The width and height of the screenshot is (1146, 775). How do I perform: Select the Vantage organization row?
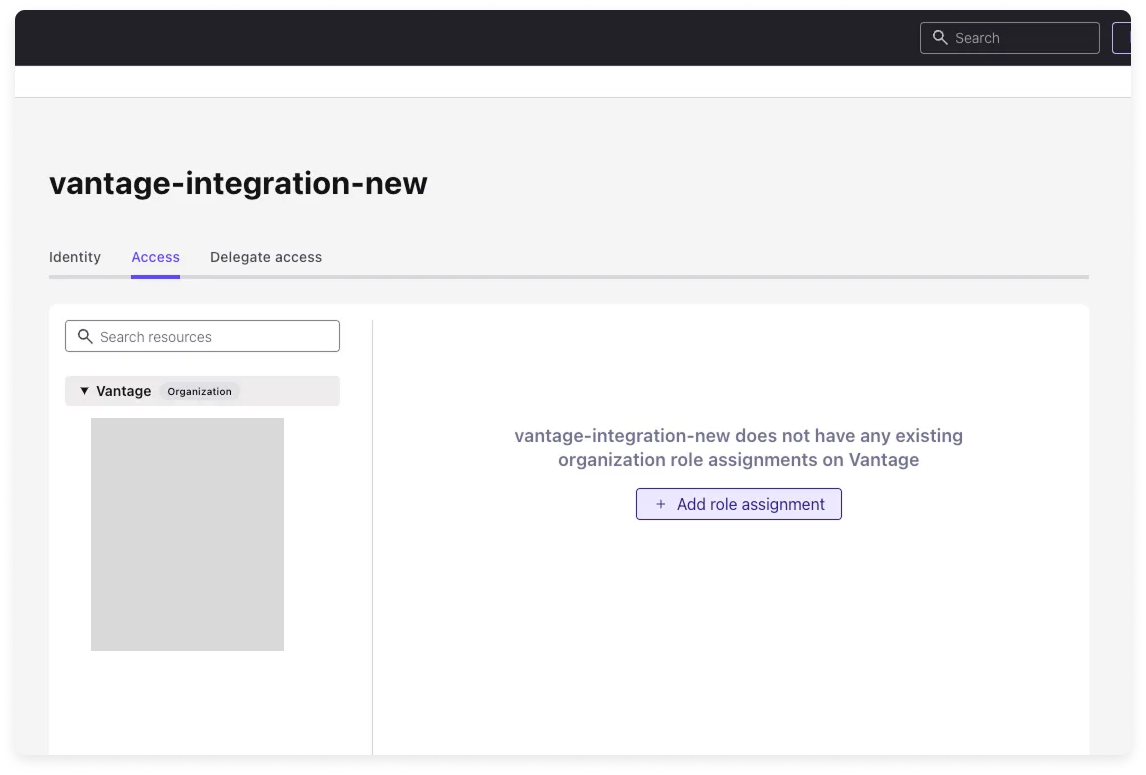tap(202, 391)
